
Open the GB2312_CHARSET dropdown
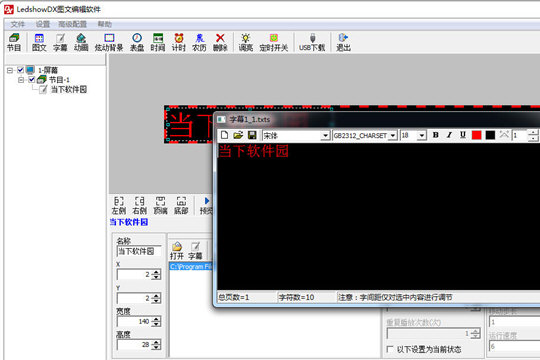pos(393,136)
